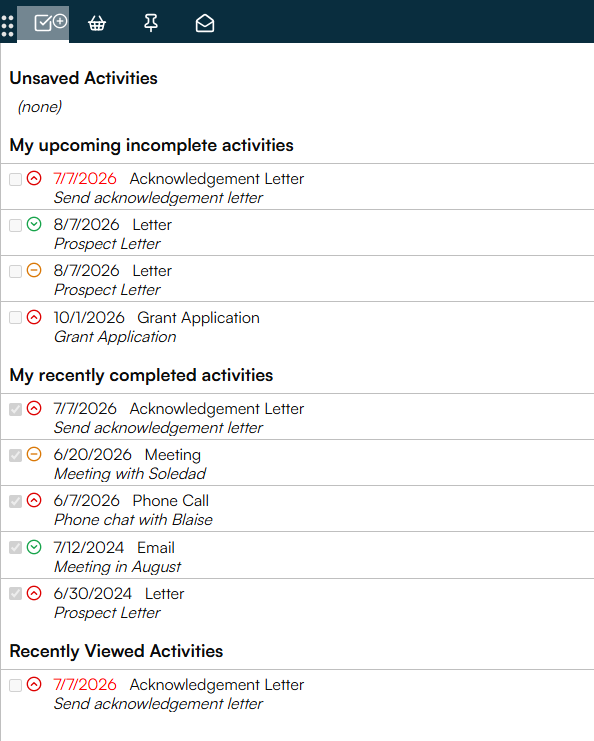Click red priority icon beside Phone Call
Viewport: 594px width, 741px height.
[34, 500]
